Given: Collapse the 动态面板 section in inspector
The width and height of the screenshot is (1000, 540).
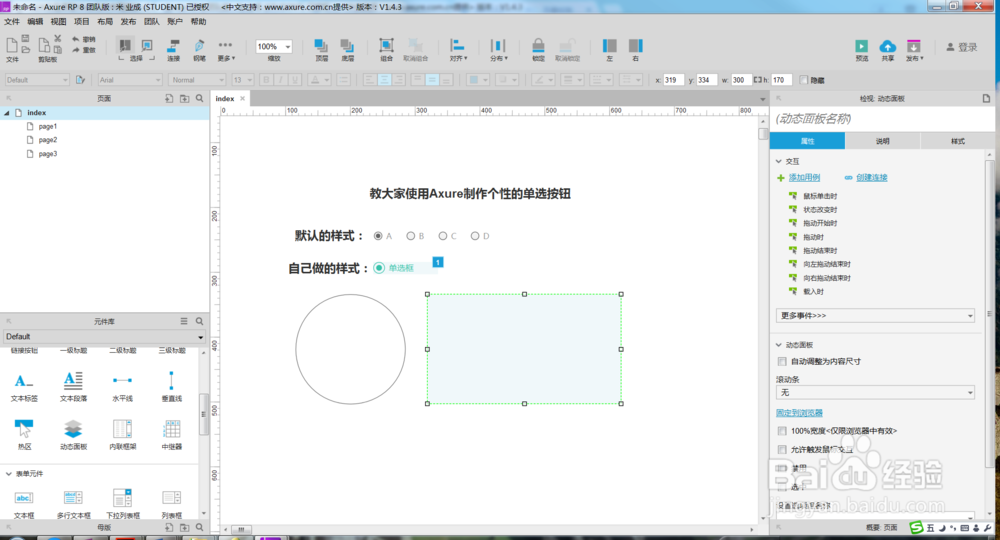Looking at the screenshot, I should click(779, 345).
